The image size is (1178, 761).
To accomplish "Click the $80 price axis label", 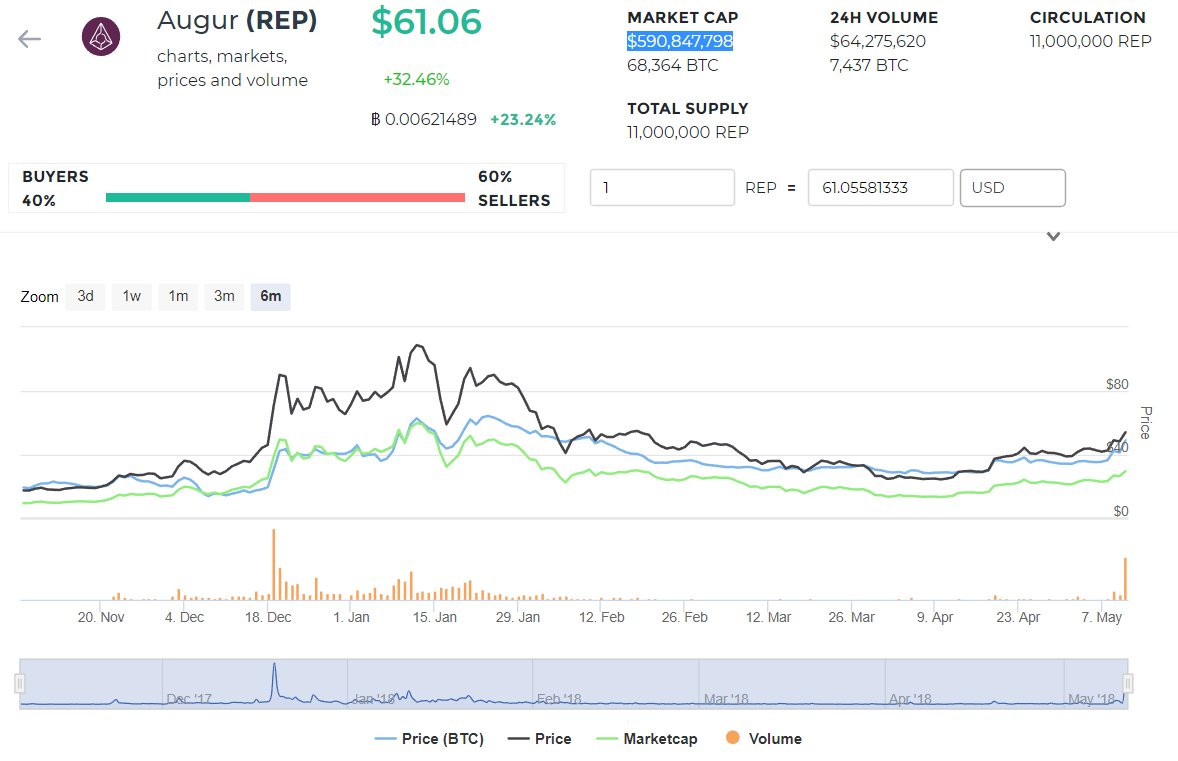I will pos(1117,385).
